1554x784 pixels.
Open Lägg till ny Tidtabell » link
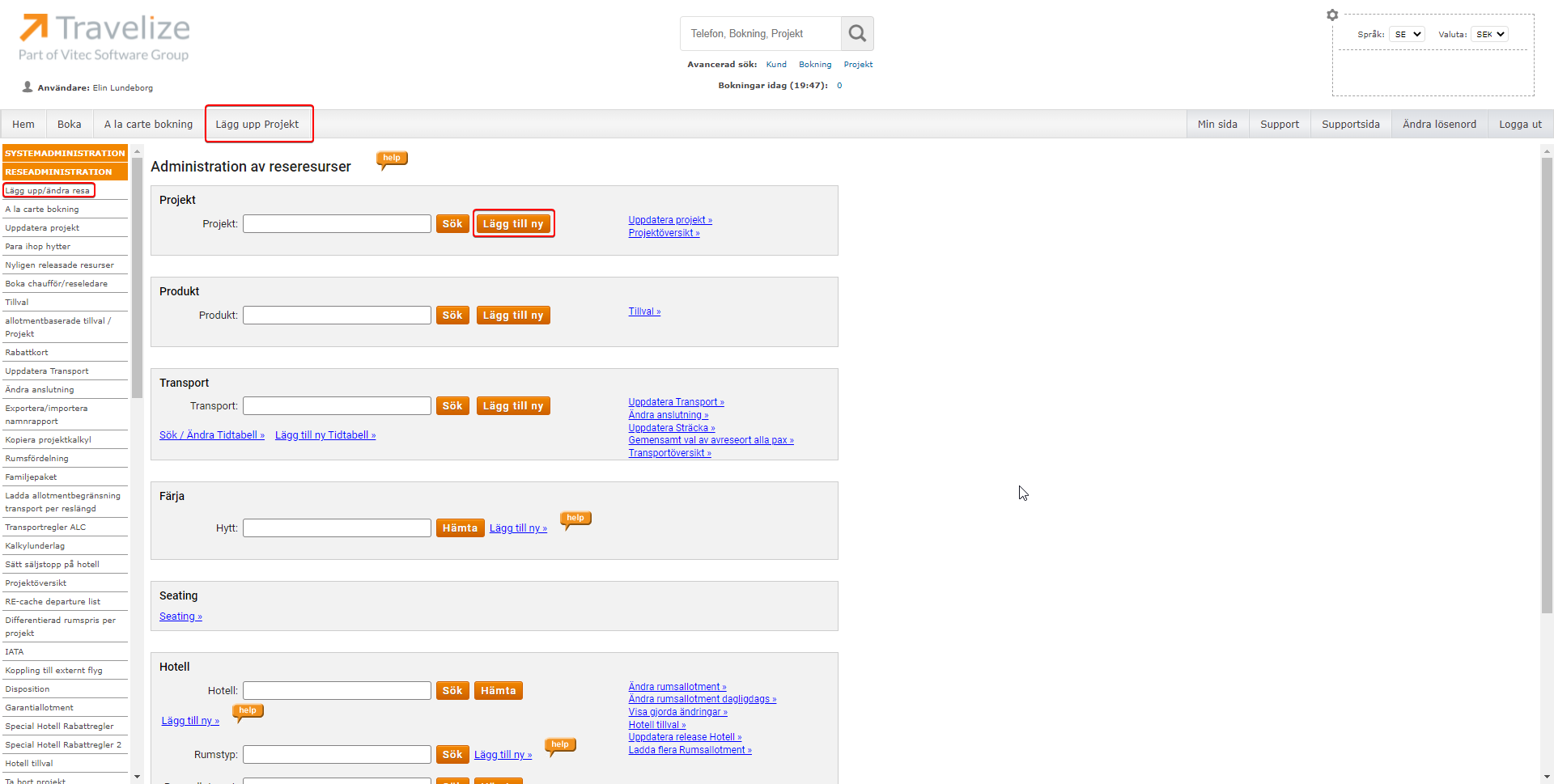325,435
